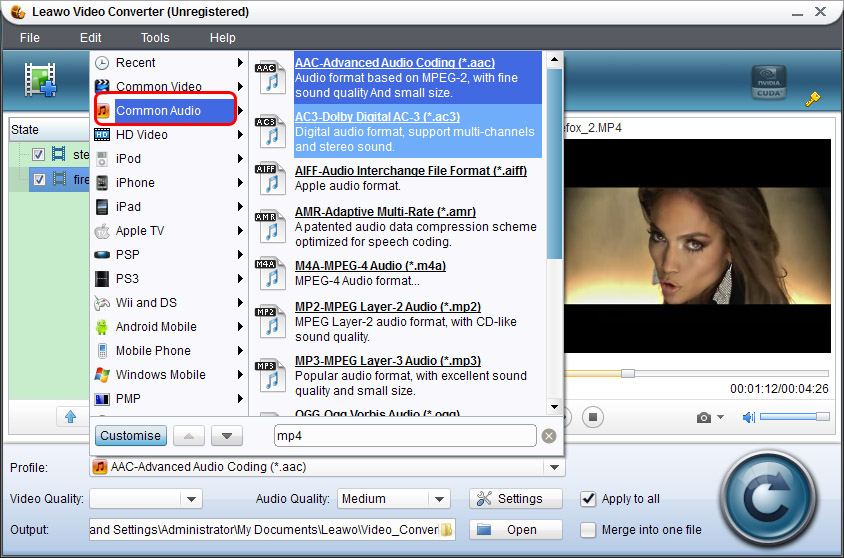The image size is (844, 558).
Task: Open the Settings dialog button
Action: point(516,499)
